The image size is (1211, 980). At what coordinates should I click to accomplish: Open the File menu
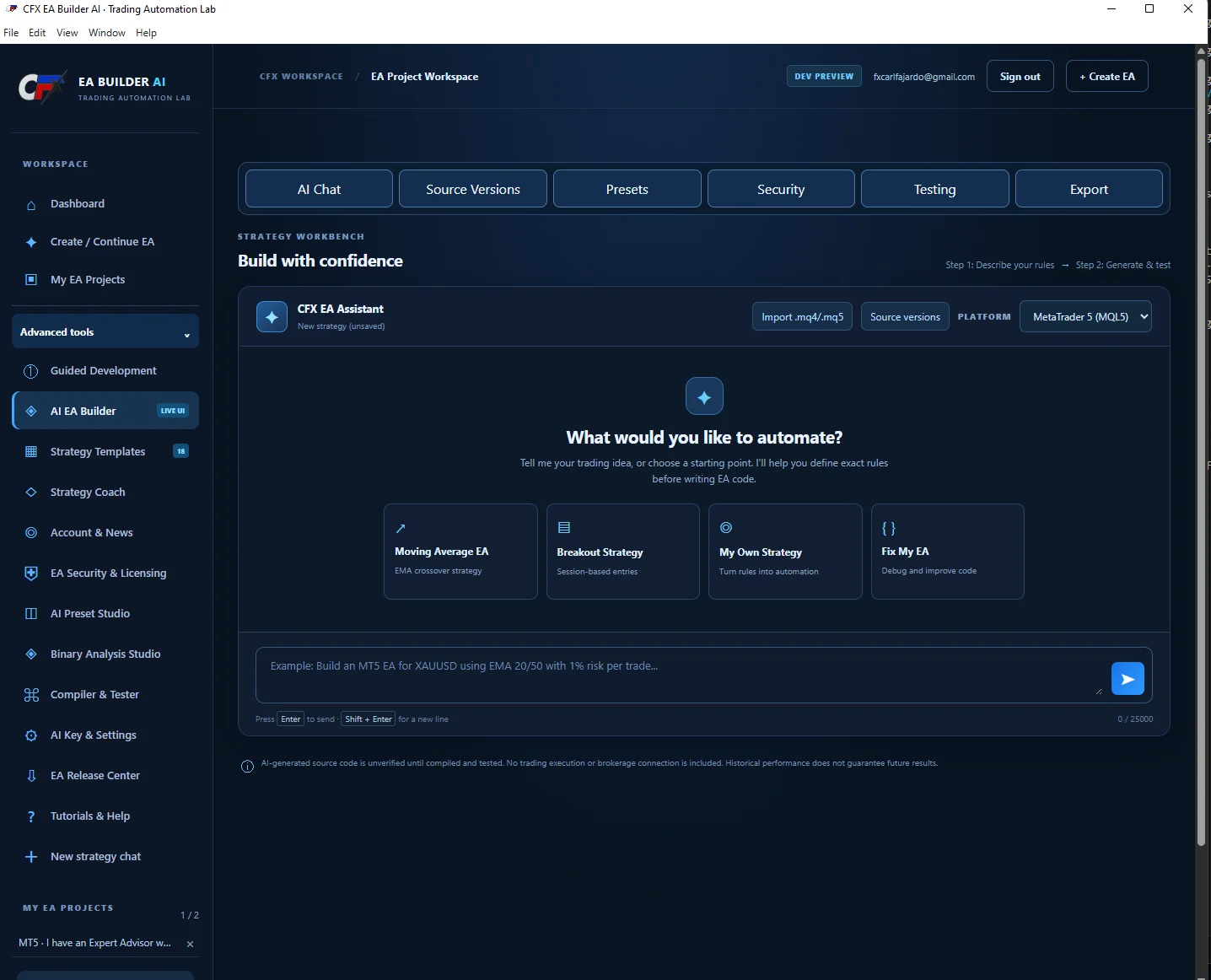[11, 33]
